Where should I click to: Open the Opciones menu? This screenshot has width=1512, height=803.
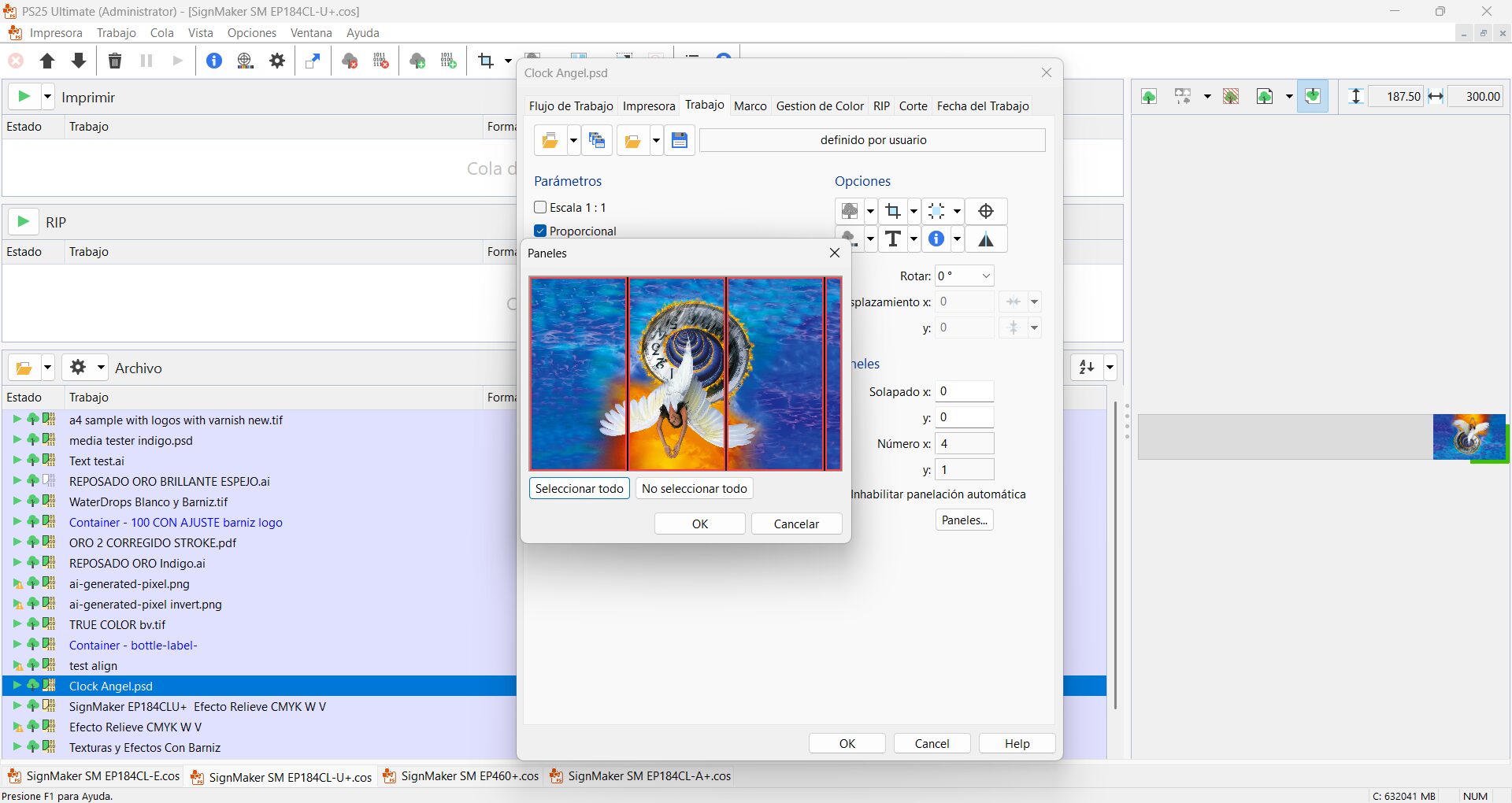252,32
